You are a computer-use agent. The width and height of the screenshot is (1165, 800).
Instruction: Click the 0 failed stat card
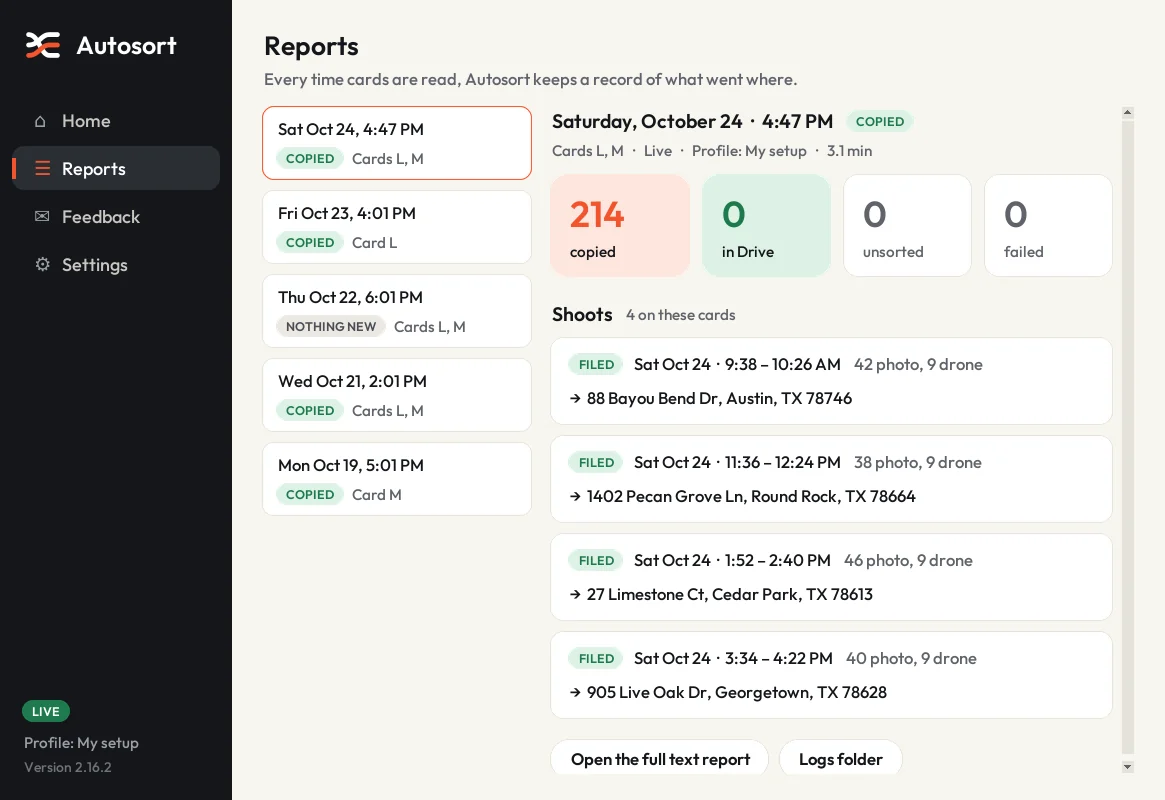[x=1048, y=226]
